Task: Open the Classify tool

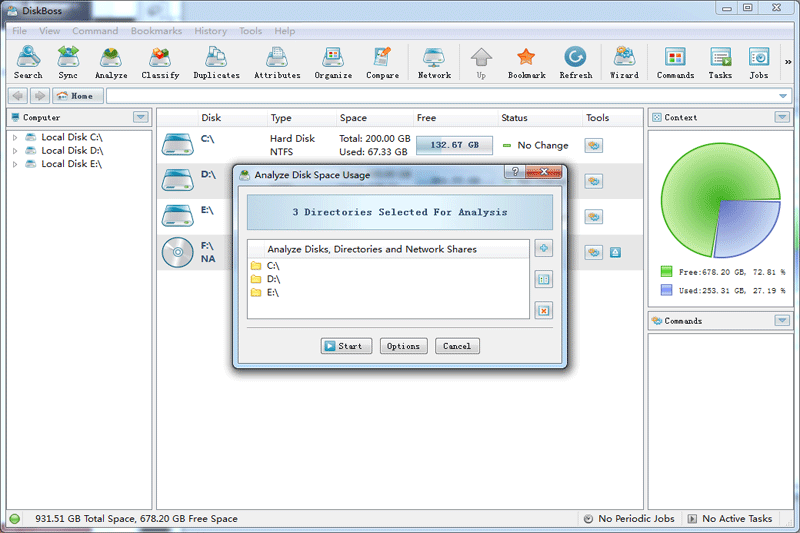Action: point(160,62)
